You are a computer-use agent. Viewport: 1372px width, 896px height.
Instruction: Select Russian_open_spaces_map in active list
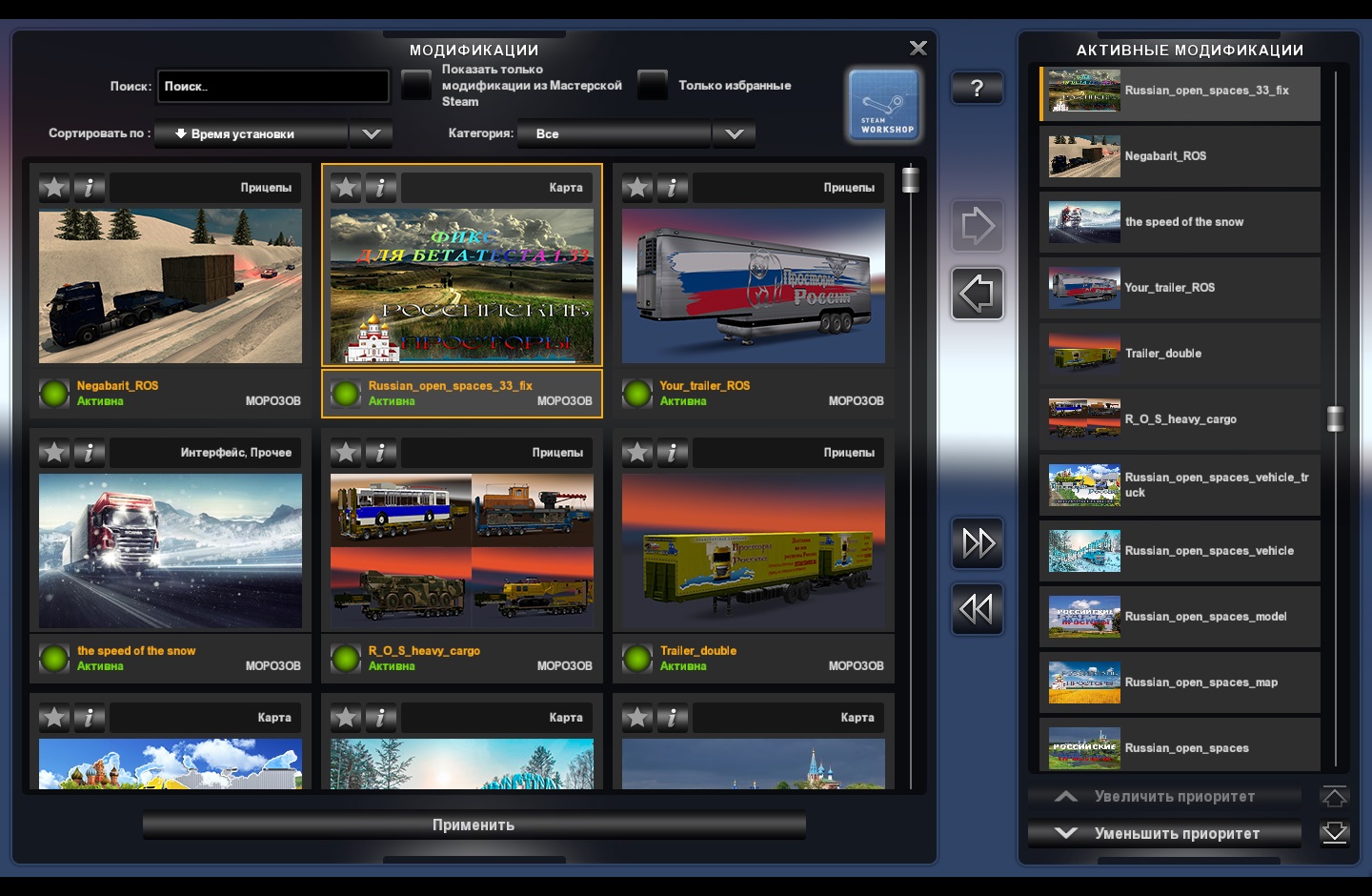(x=1180, y=682)
